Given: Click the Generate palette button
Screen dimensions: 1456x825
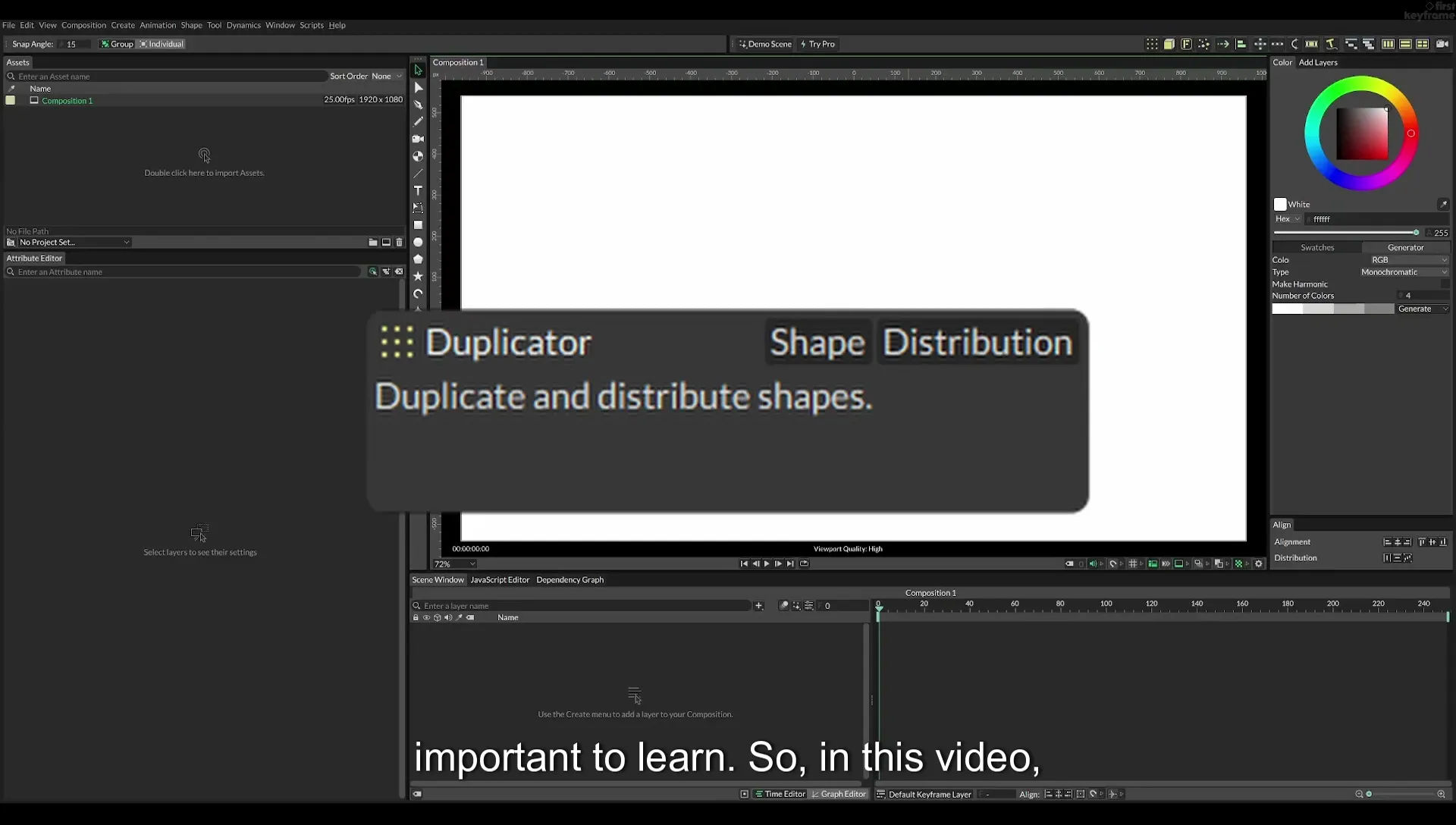Looking at the screenshot, I should (x=1423, y=309).
